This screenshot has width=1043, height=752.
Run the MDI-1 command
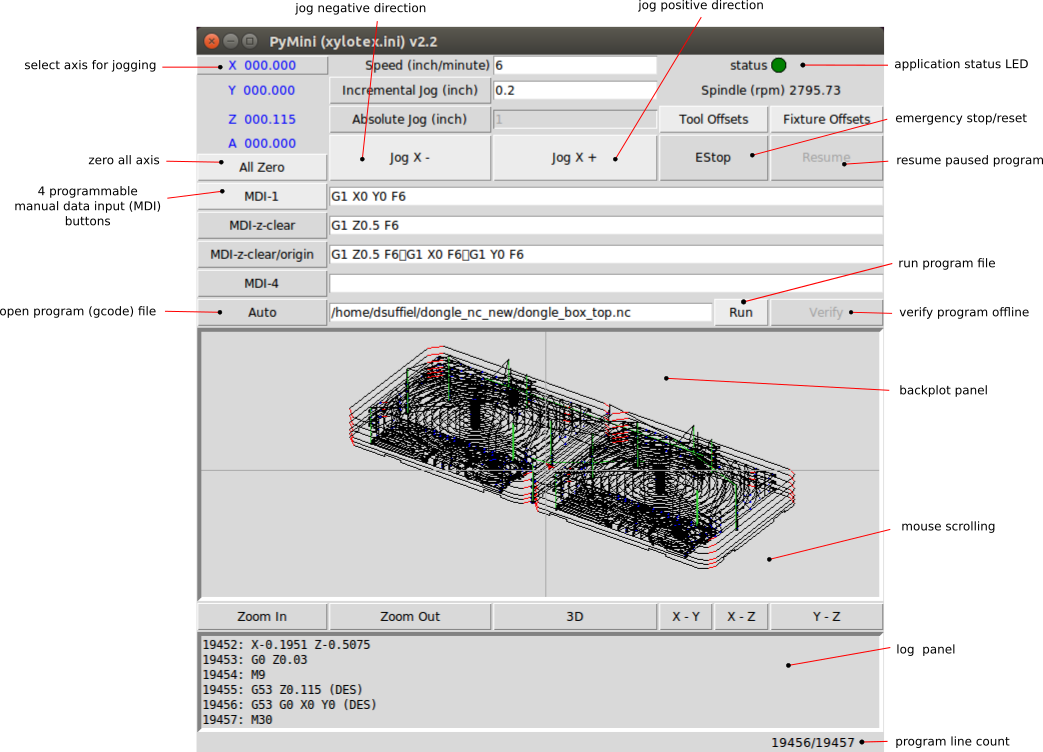(262, 197)
